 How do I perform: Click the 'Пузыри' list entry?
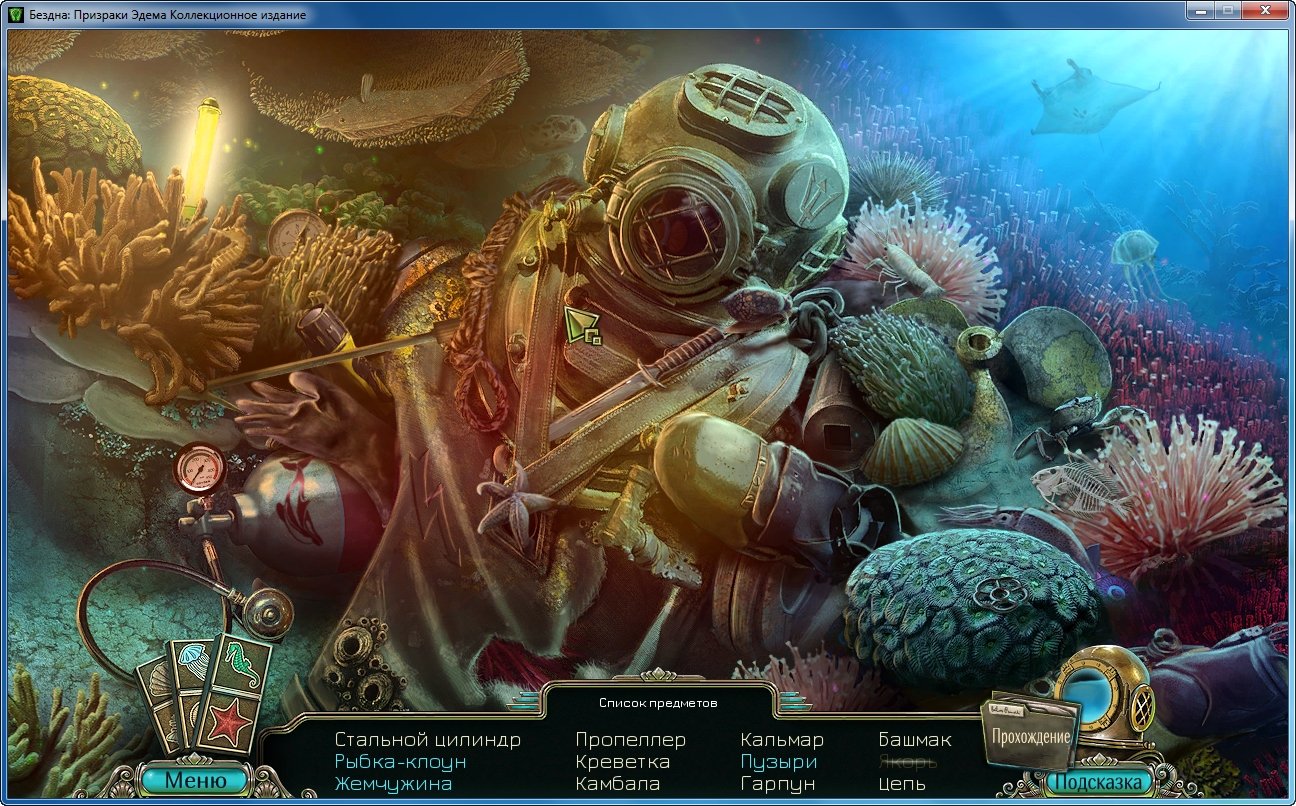pyautogui.click(x=779, y=762)
